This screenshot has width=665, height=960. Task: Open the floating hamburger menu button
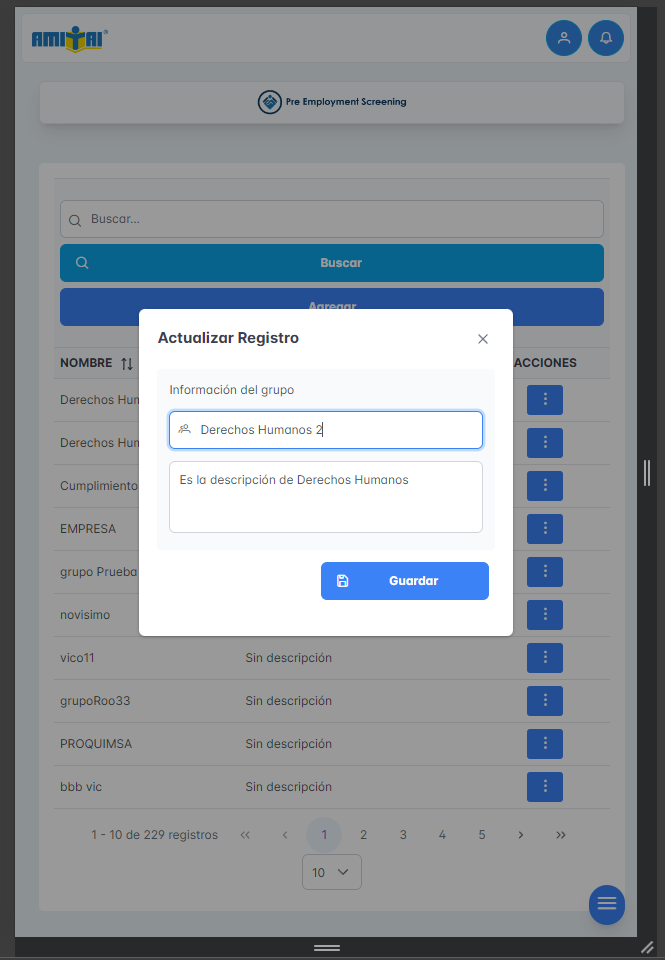606,904
